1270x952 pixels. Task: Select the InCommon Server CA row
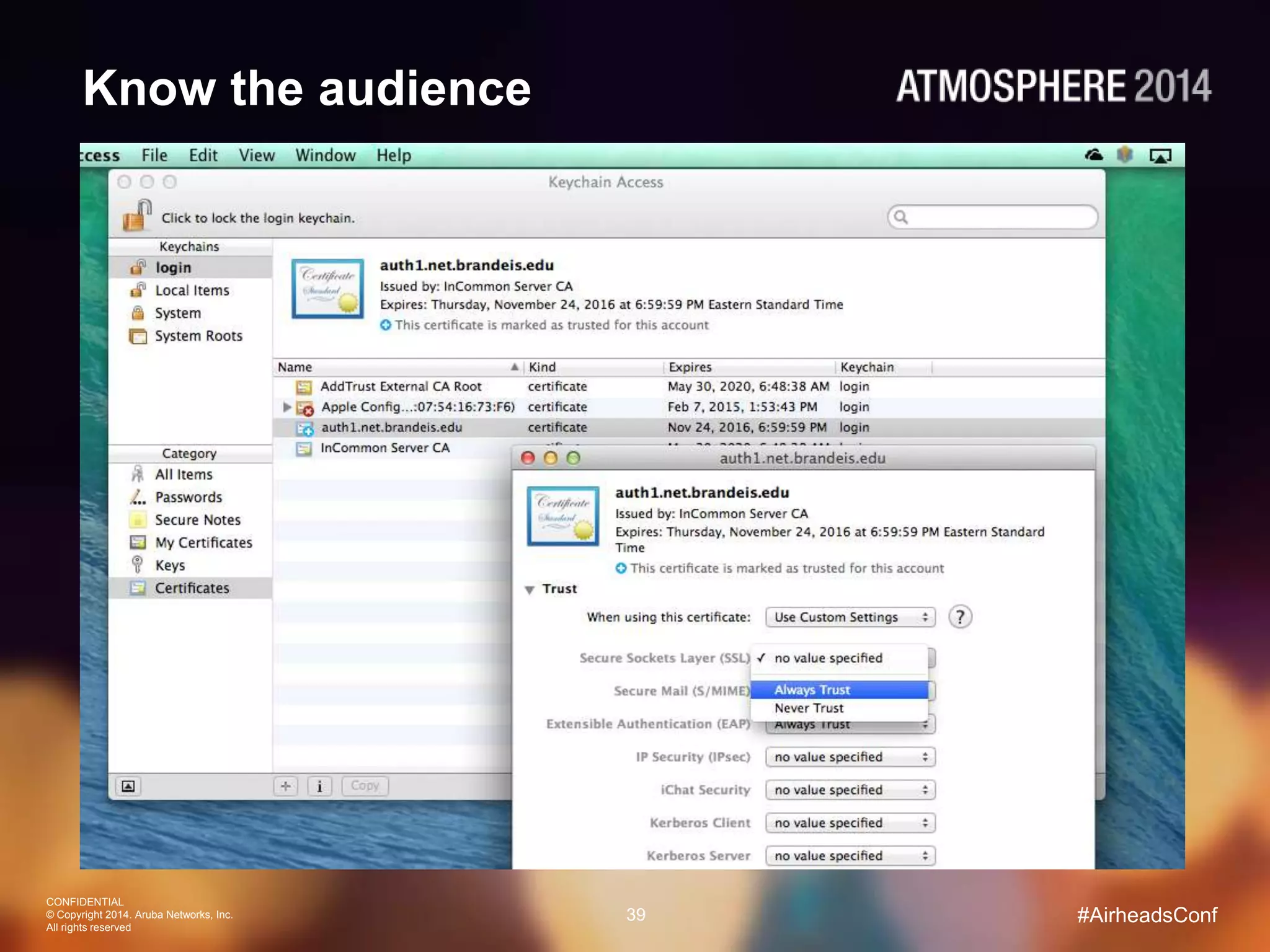coord(393,448)
